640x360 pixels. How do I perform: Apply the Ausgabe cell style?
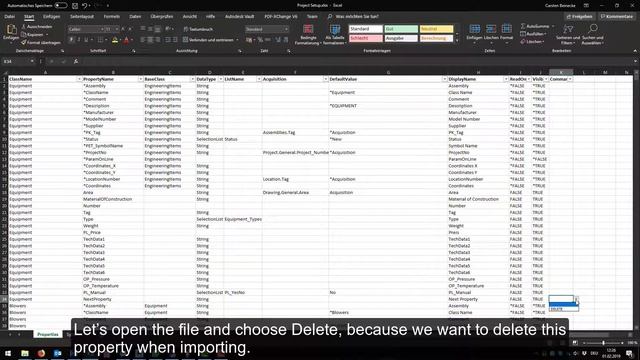click(401, 38)
